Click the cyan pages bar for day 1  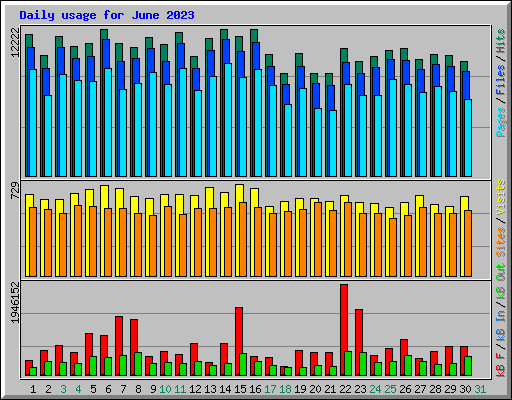(33, 123)
